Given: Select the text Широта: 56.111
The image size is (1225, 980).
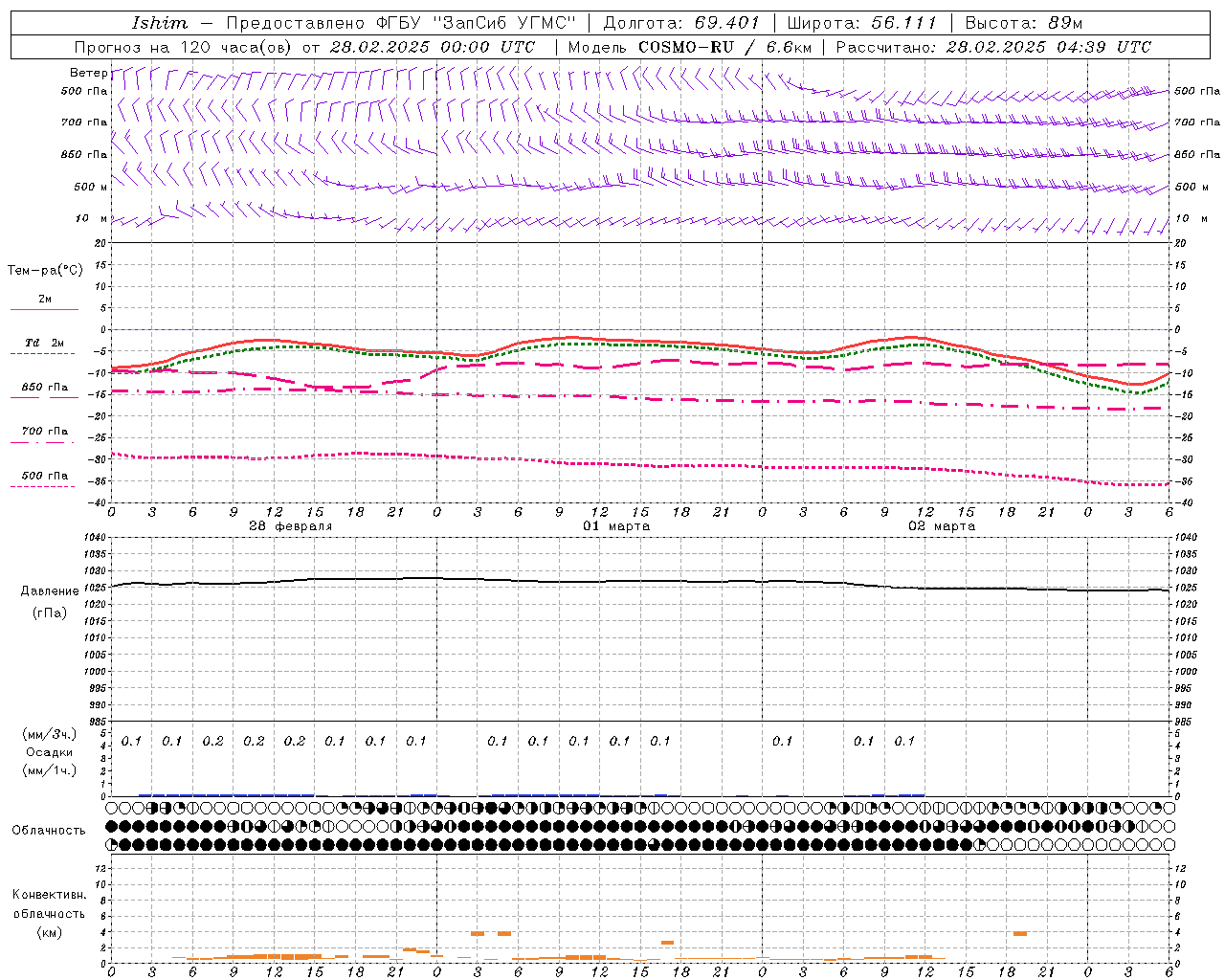Looking at the screenshot, I should click(x=861, y=23).
